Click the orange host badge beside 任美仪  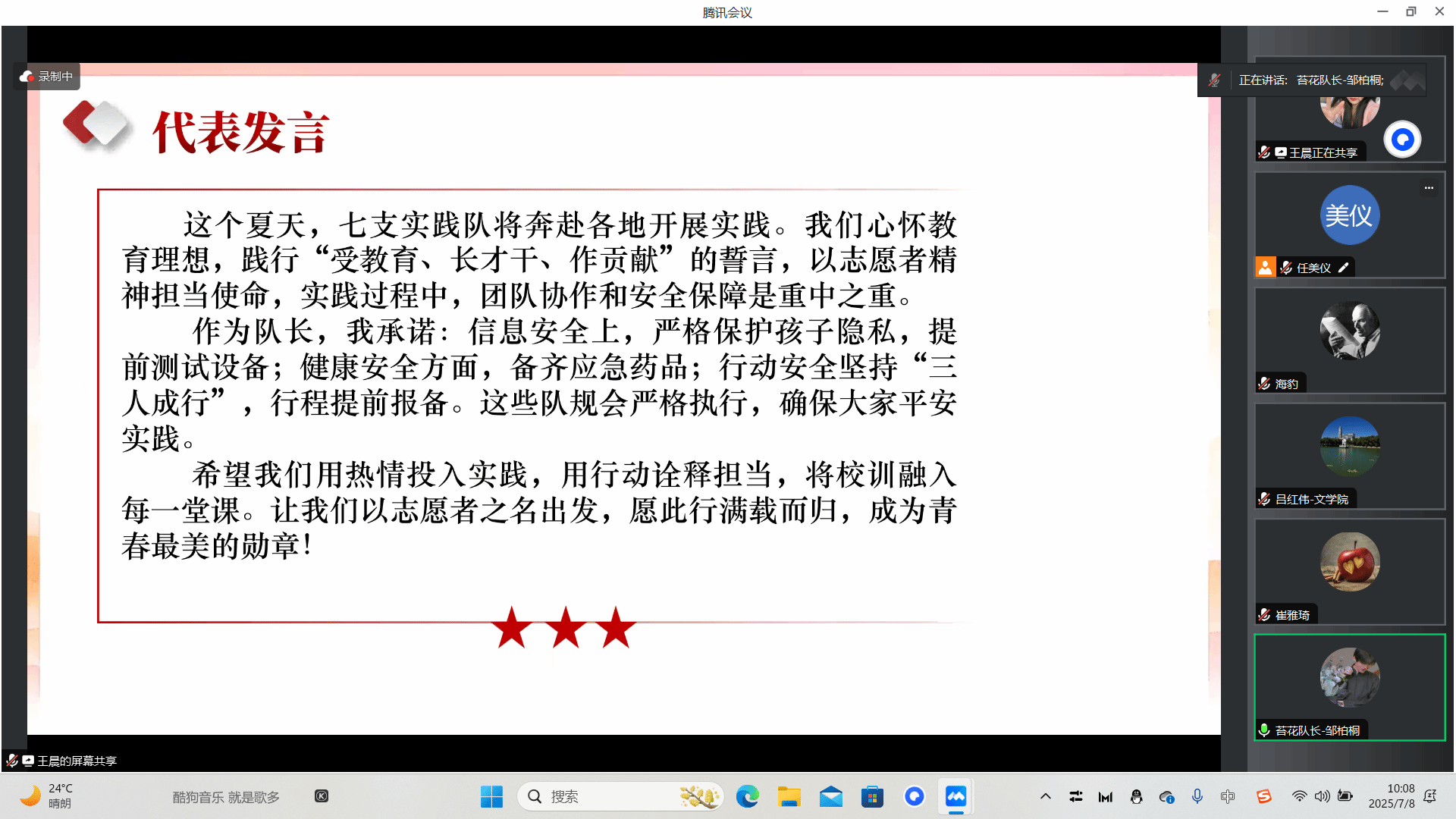[1265, 268]
